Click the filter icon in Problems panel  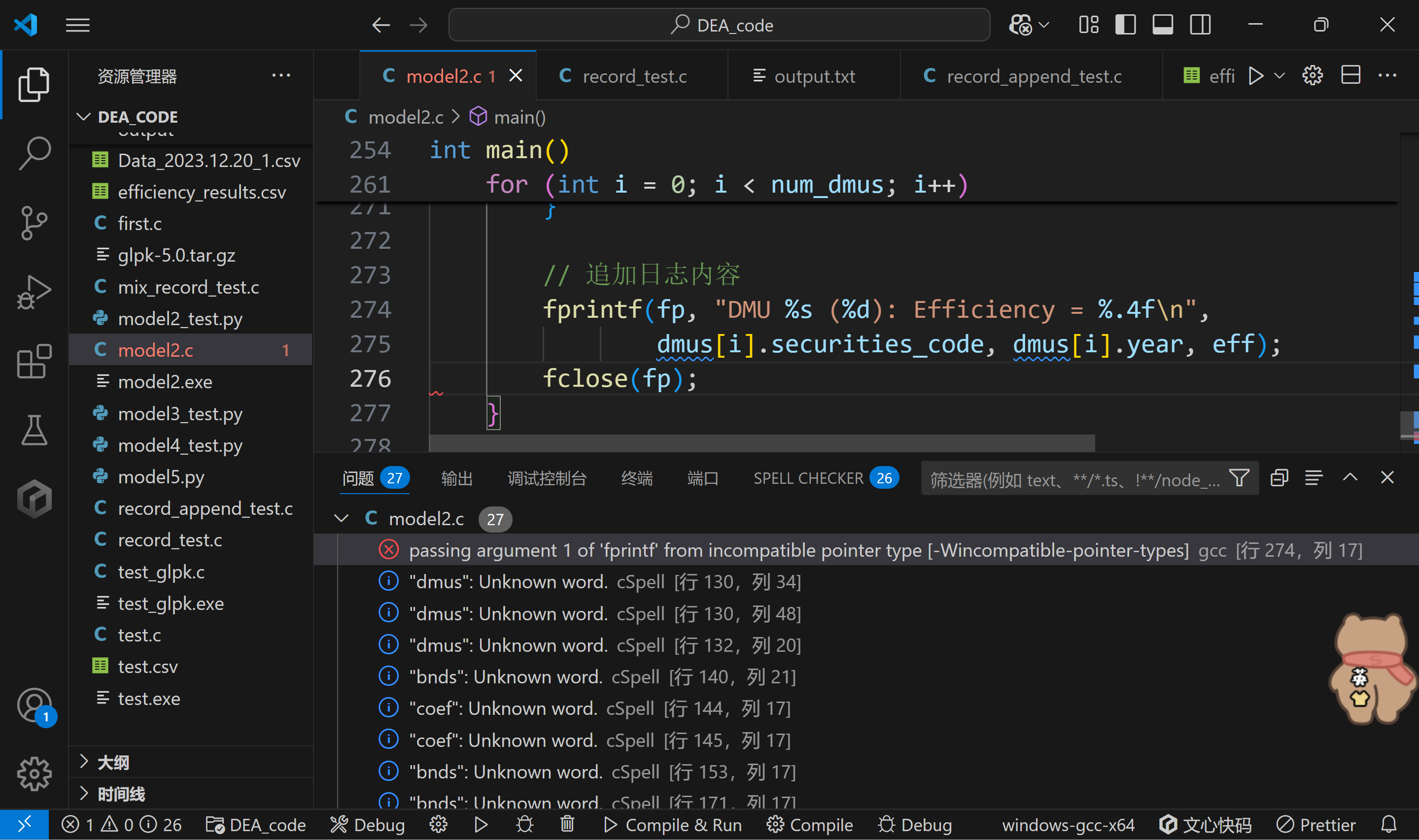click(1239, 478)
